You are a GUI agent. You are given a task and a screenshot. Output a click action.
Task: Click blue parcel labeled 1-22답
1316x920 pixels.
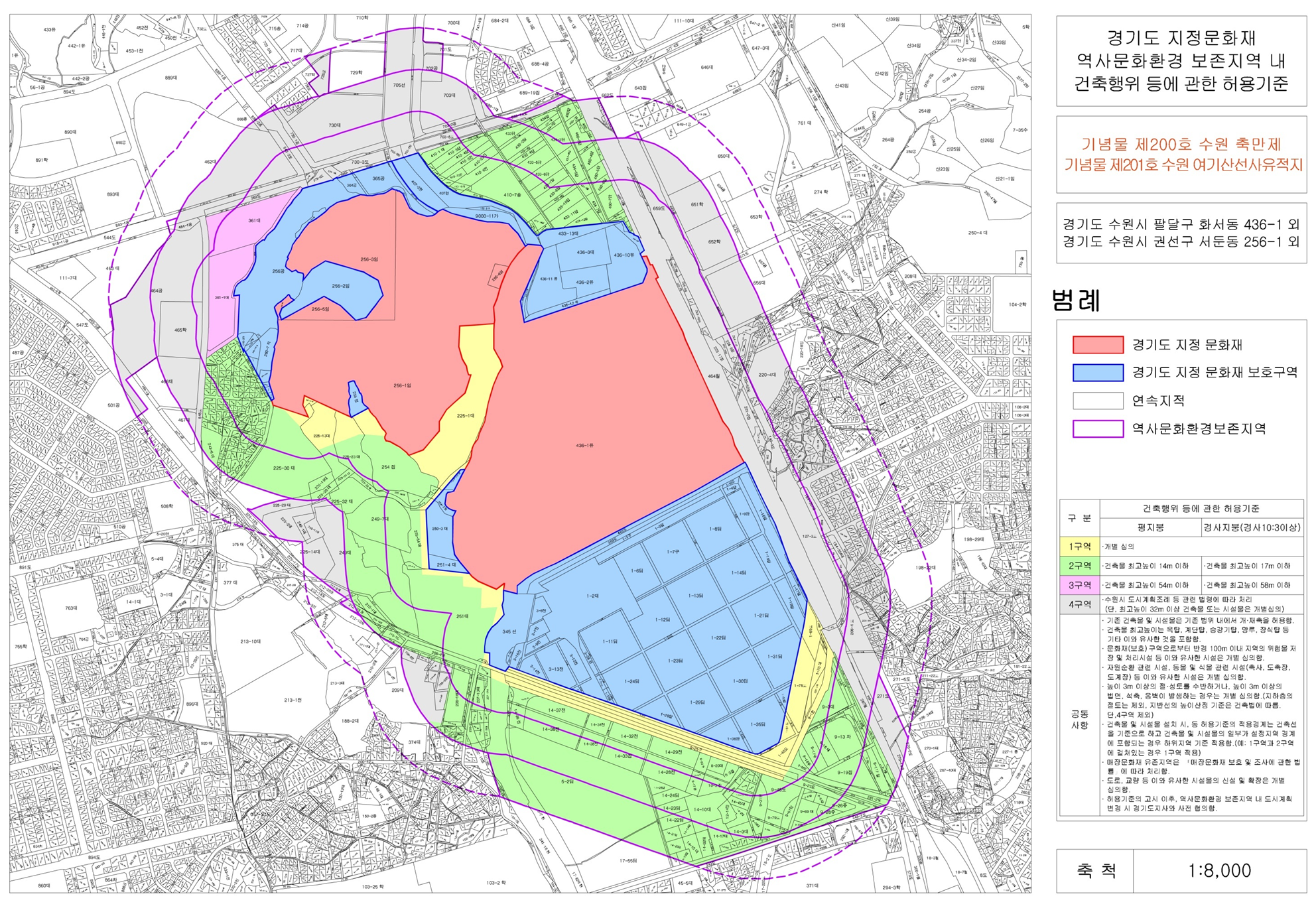718,638
